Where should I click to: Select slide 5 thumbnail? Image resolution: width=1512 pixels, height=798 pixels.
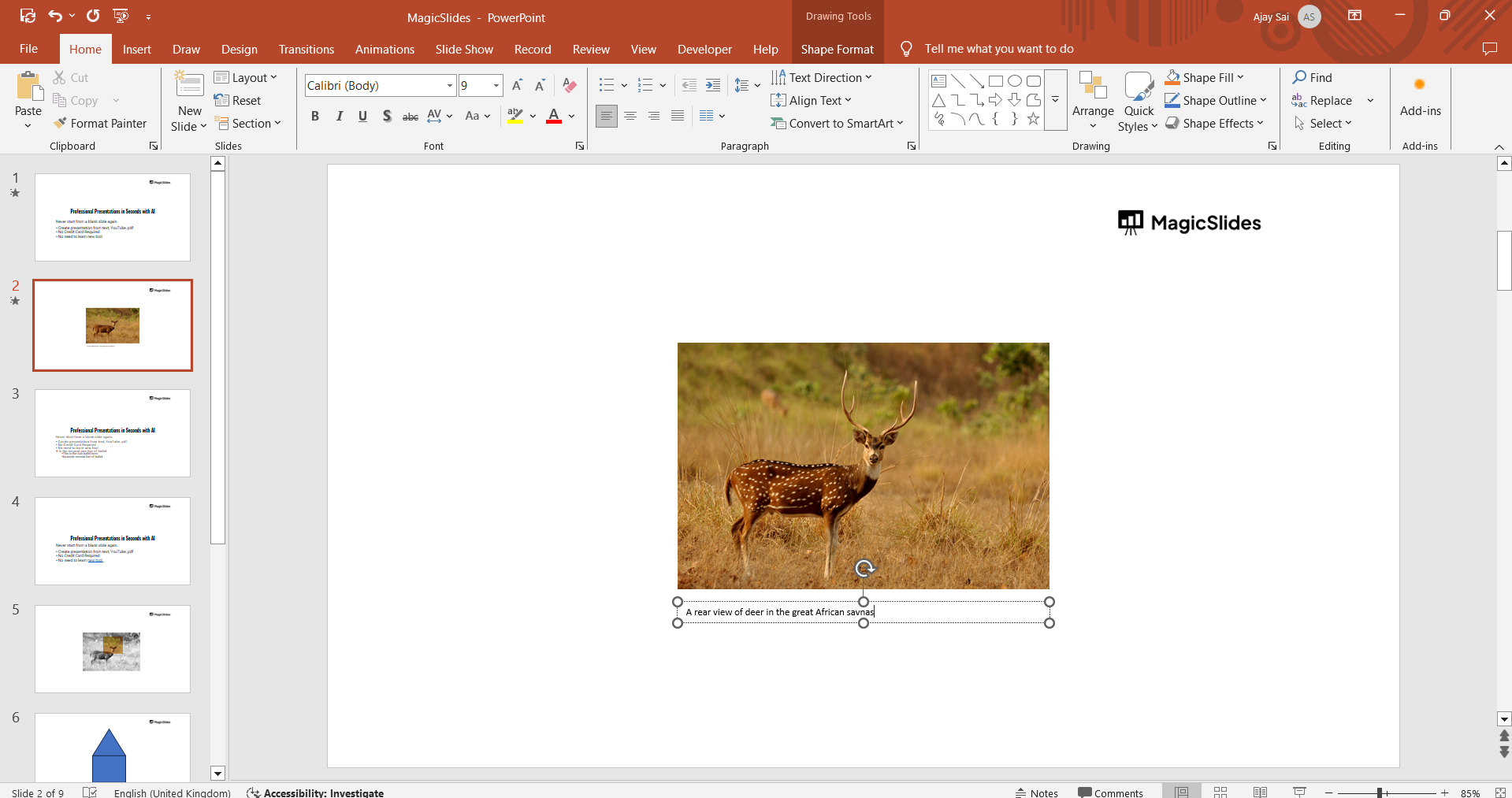[113, 649]
